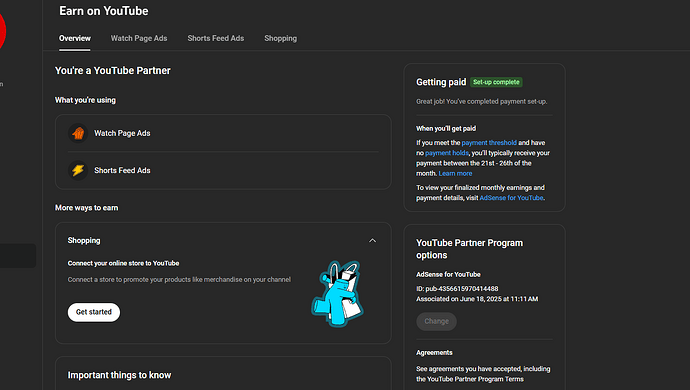690x390 pixels.
Task: Open the Shorts Feed Ads tab
Action: [216, 38]
